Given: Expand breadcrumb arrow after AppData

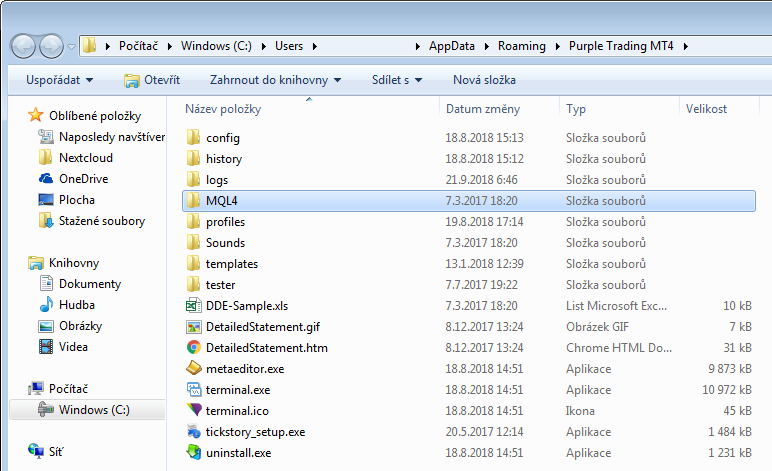Looking at the screenshot, I should pos(486,46).
